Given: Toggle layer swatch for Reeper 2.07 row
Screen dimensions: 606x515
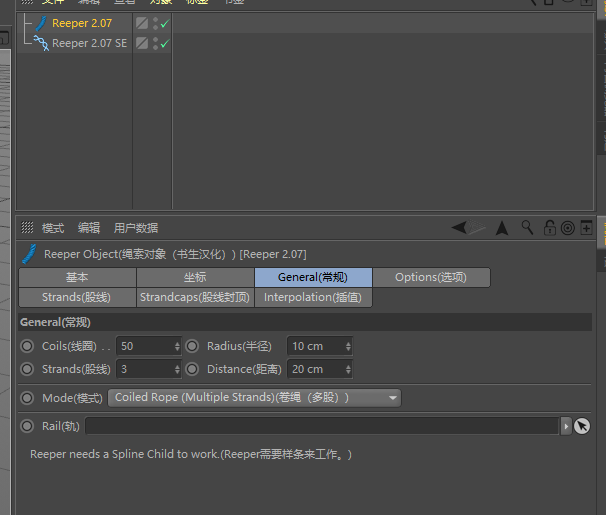Looking at the screenshot, I should coord(142,23).
